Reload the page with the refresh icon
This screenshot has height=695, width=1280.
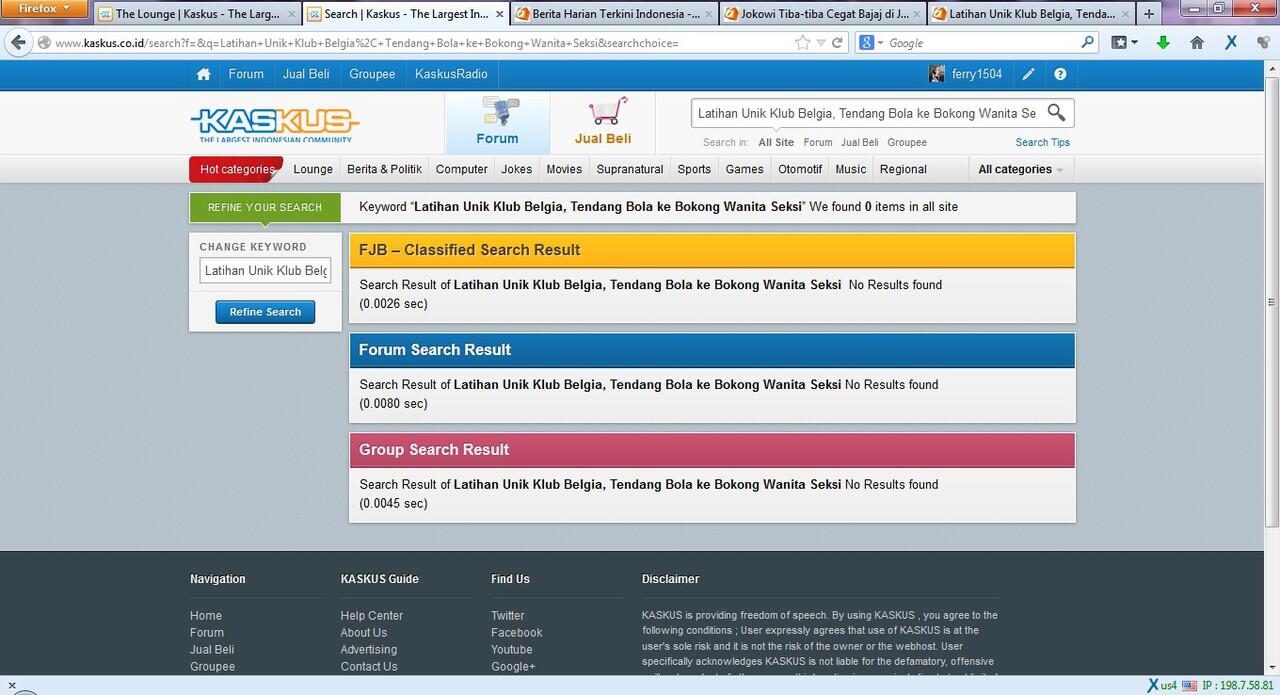(837, 43)
